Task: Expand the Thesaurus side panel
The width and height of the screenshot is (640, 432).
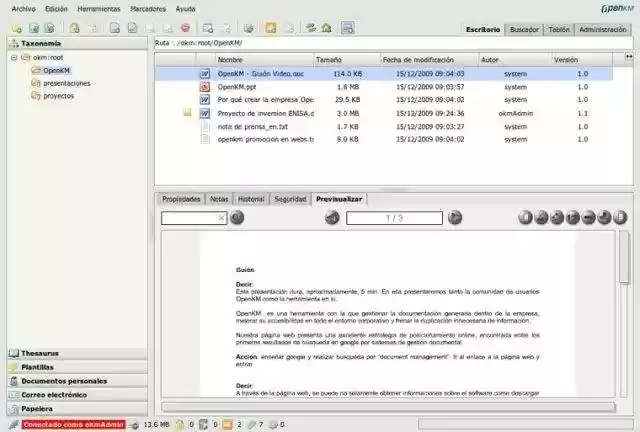Action: pyautogui.click(x=40, y=353)
